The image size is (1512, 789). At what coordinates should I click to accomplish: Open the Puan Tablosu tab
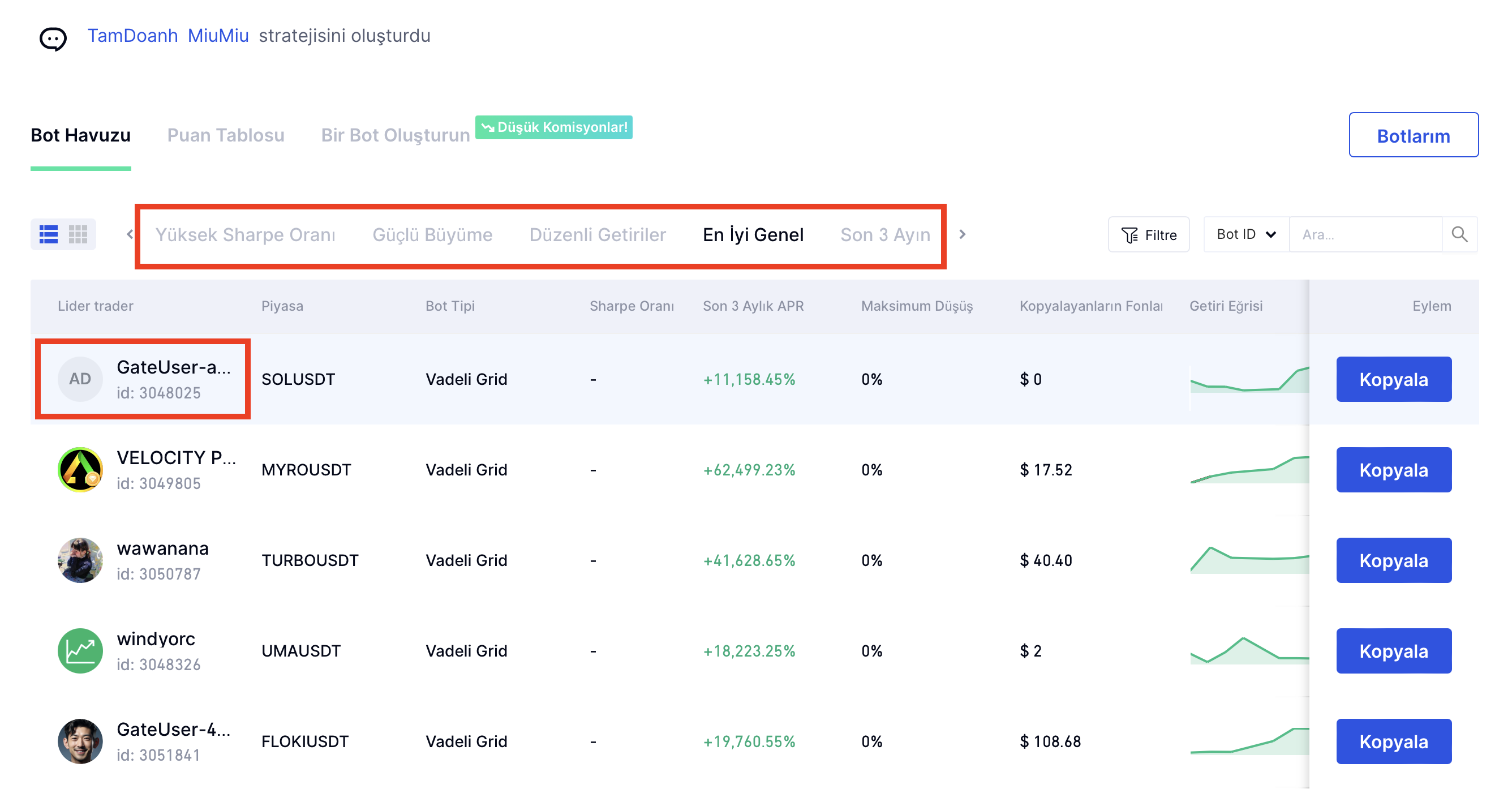225,135
